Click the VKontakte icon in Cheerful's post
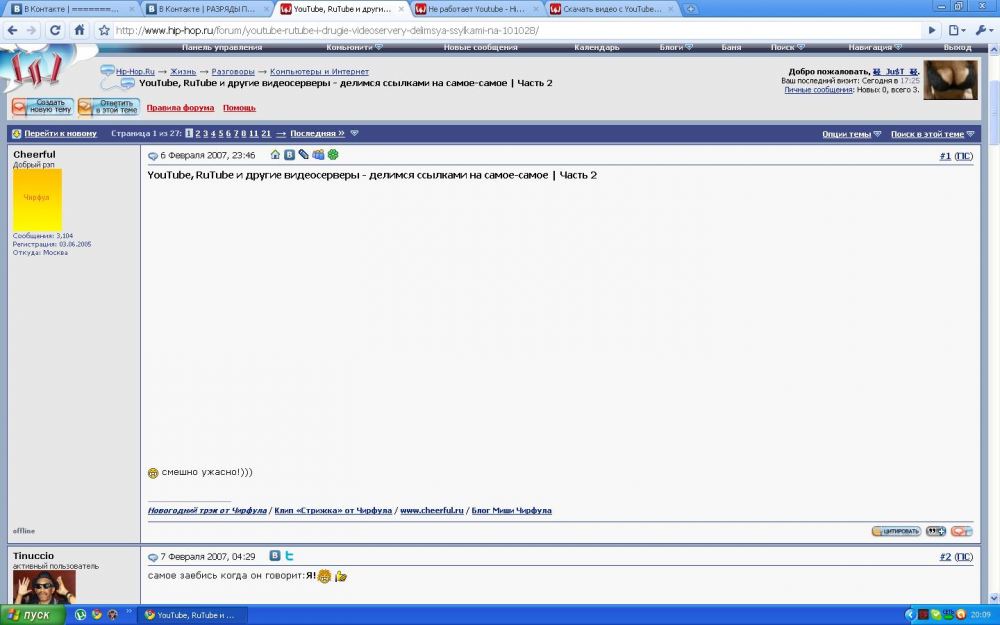The image size is (1000, 625). [x=290, y=154]
